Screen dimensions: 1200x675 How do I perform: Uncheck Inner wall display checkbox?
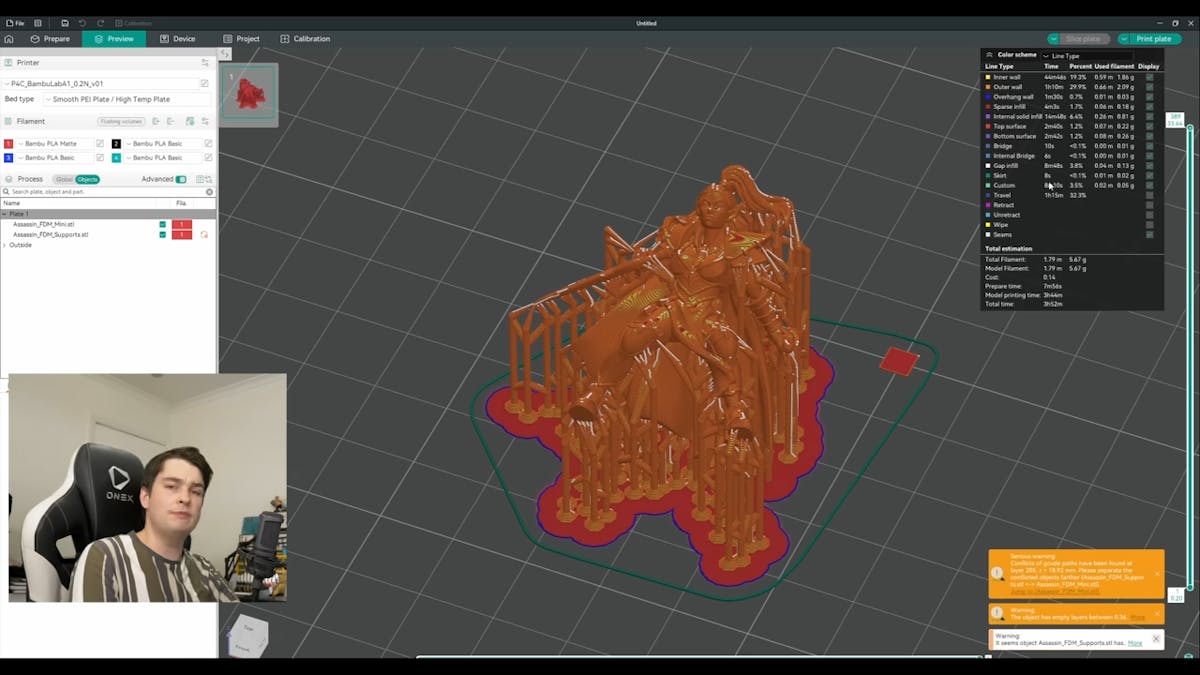click(1149, 77)
